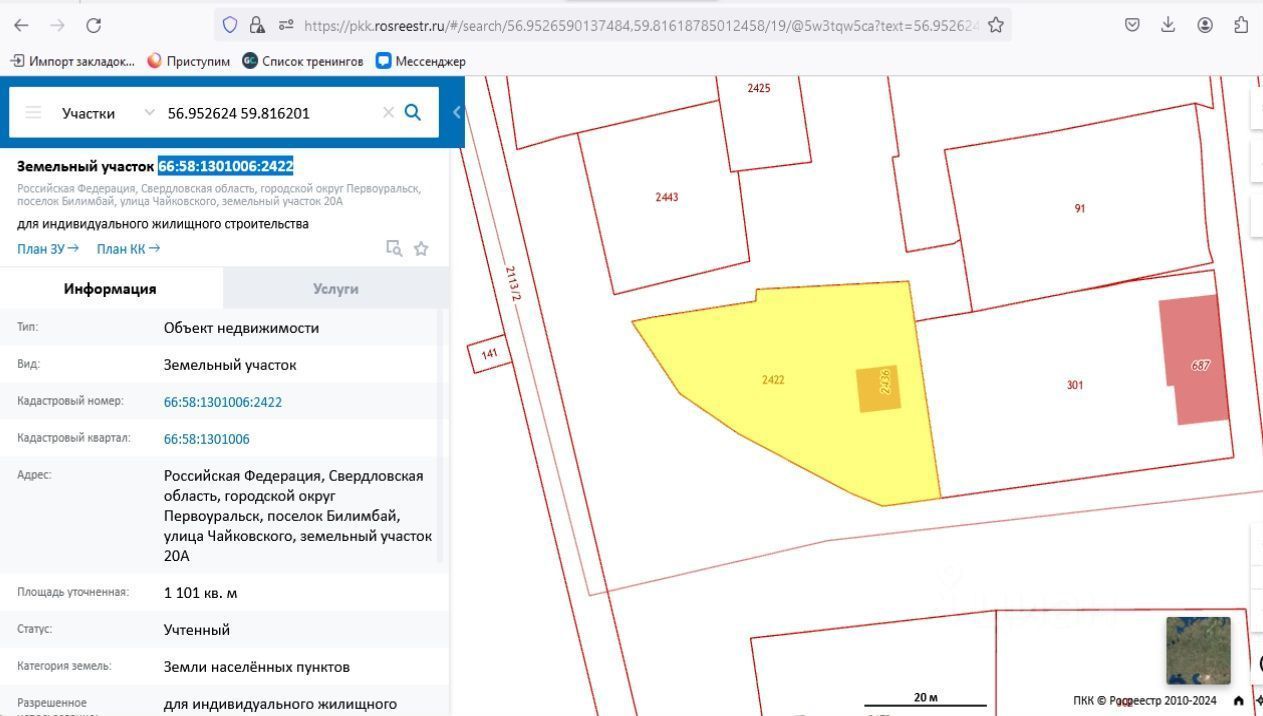The image size is (1263, 716).
Task: Open План КК link
Action: point(128,248)
